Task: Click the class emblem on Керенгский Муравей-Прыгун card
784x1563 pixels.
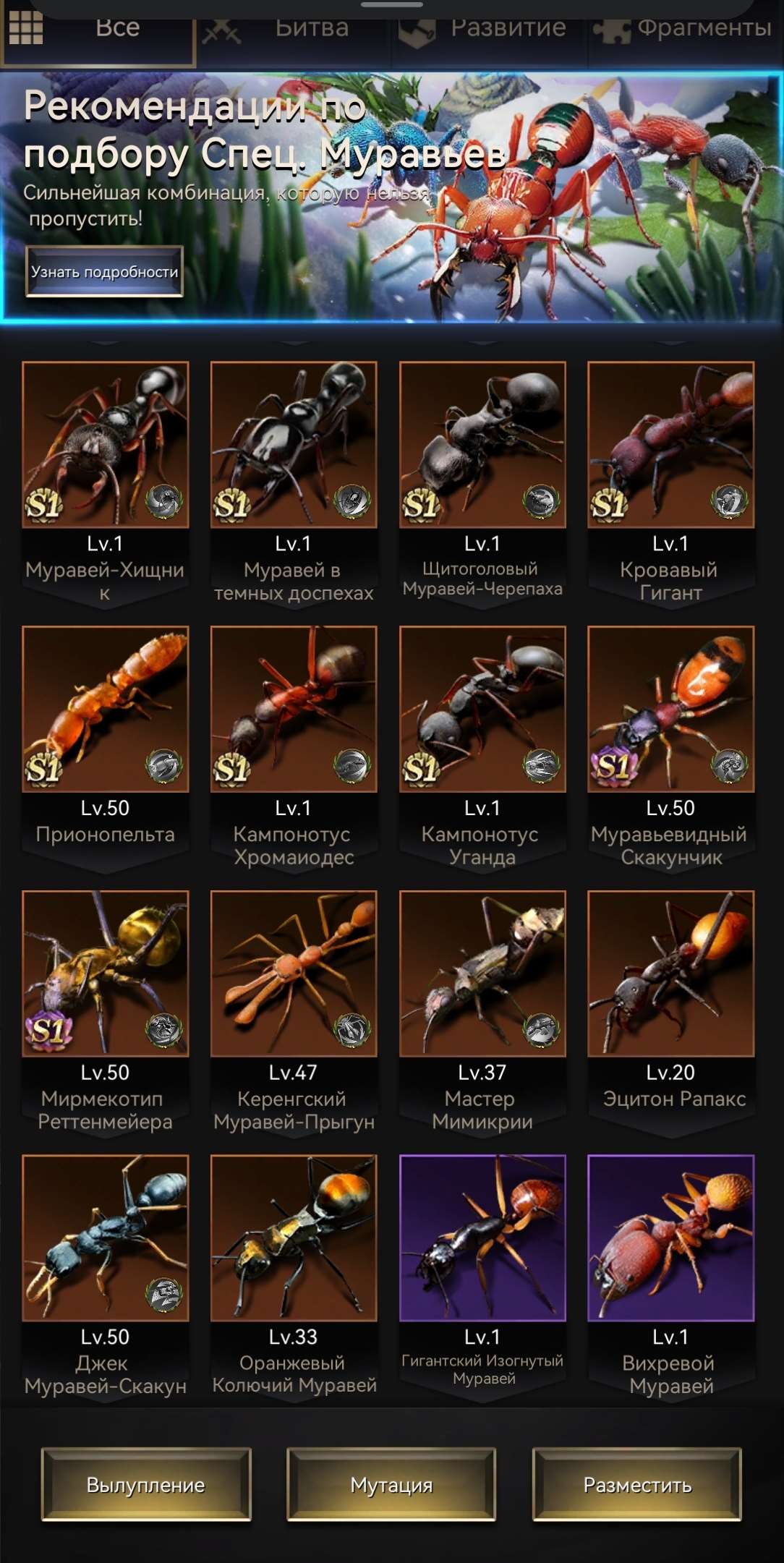Action: [351, 1030]
